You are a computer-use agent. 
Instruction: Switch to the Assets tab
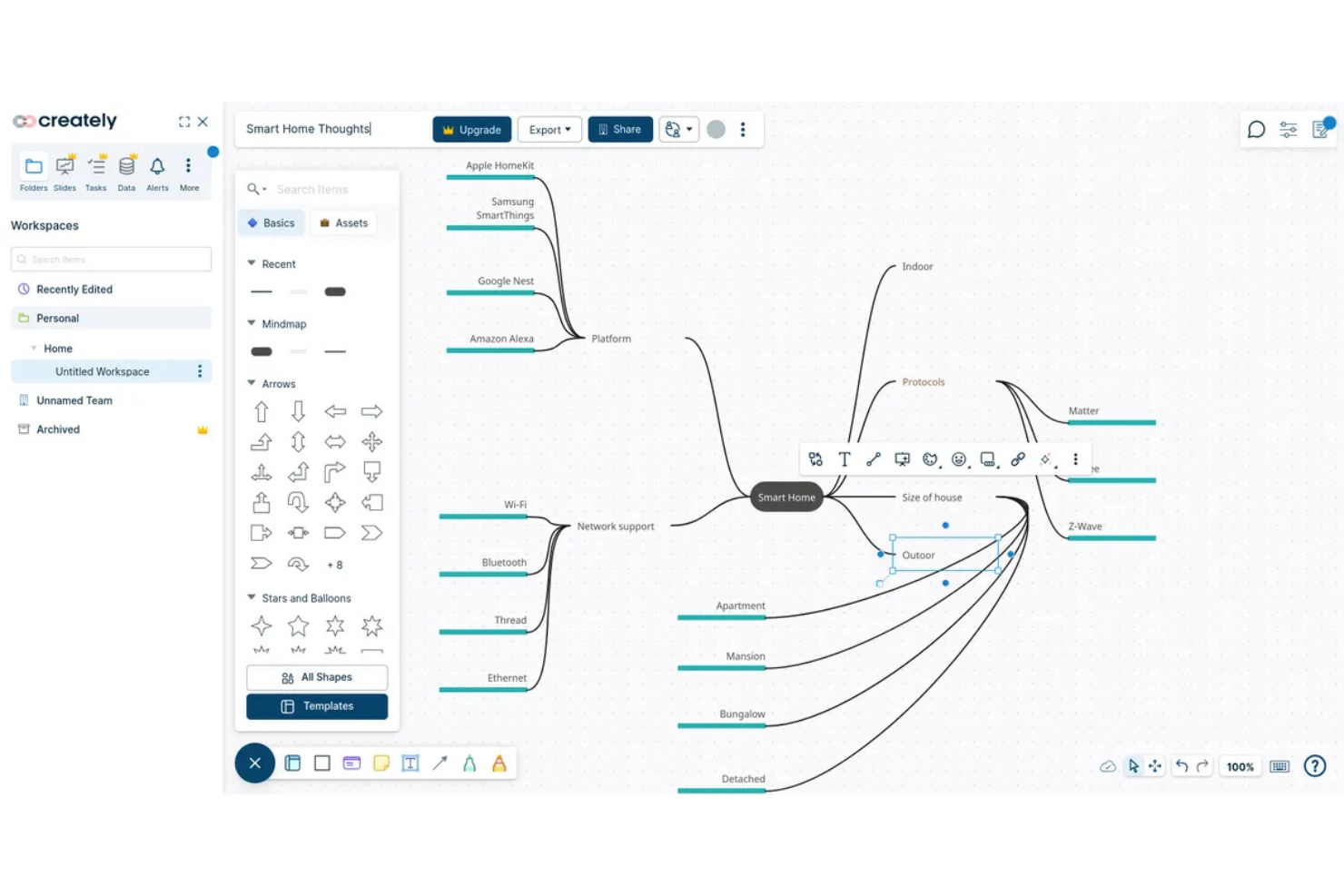click(x=343, y=222)
